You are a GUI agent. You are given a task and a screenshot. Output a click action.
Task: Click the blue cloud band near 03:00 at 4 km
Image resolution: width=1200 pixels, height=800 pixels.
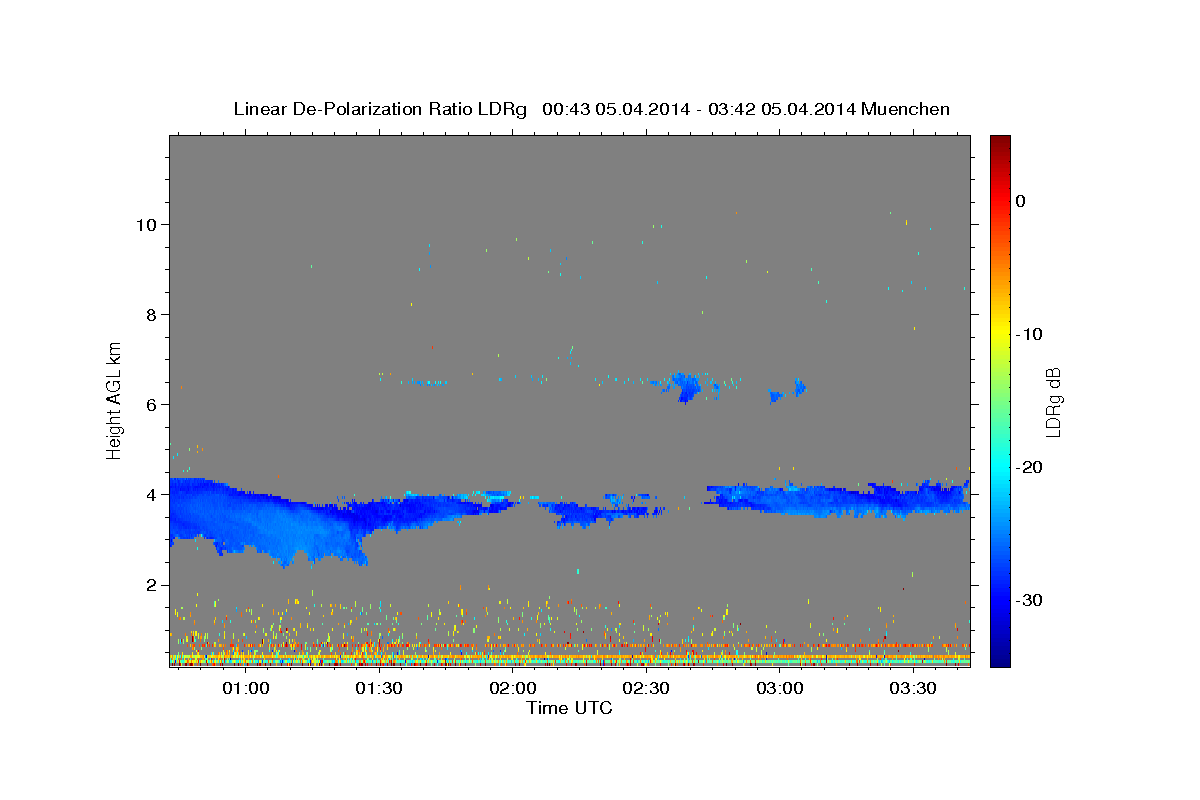(x=838, y=499)
